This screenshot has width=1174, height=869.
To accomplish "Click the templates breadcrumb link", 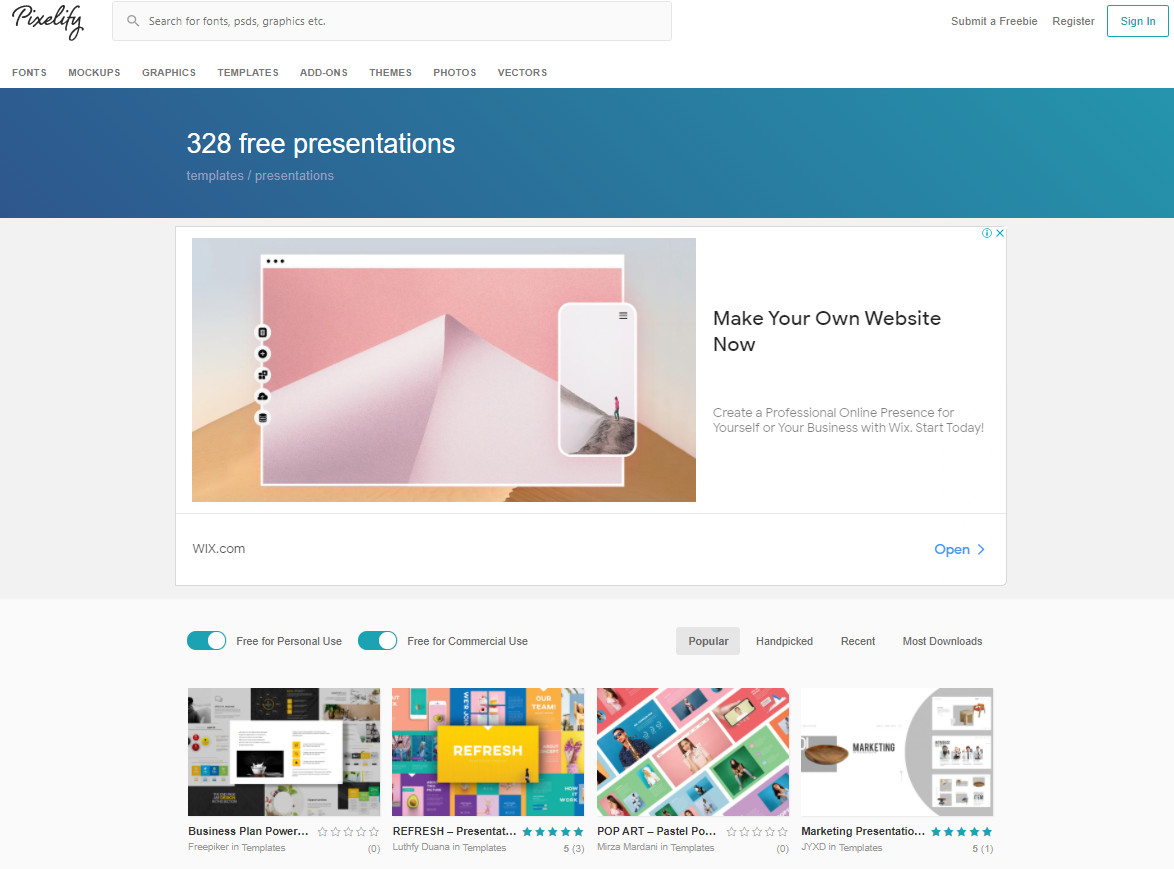I will point(215,175).
